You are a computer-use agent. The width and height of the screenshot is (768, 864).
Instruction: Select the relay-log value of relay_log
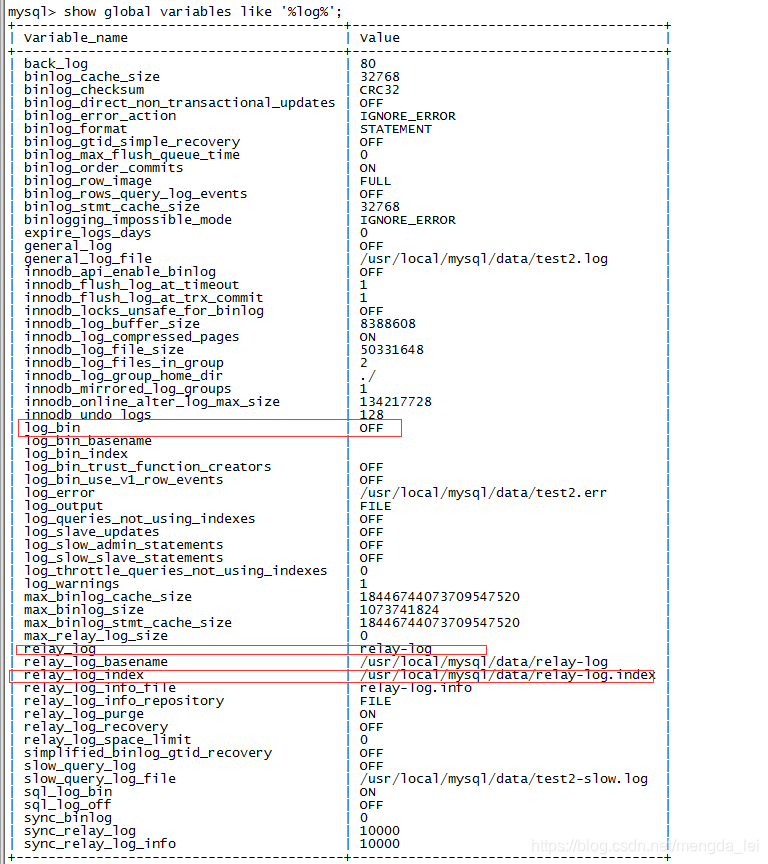396,649
